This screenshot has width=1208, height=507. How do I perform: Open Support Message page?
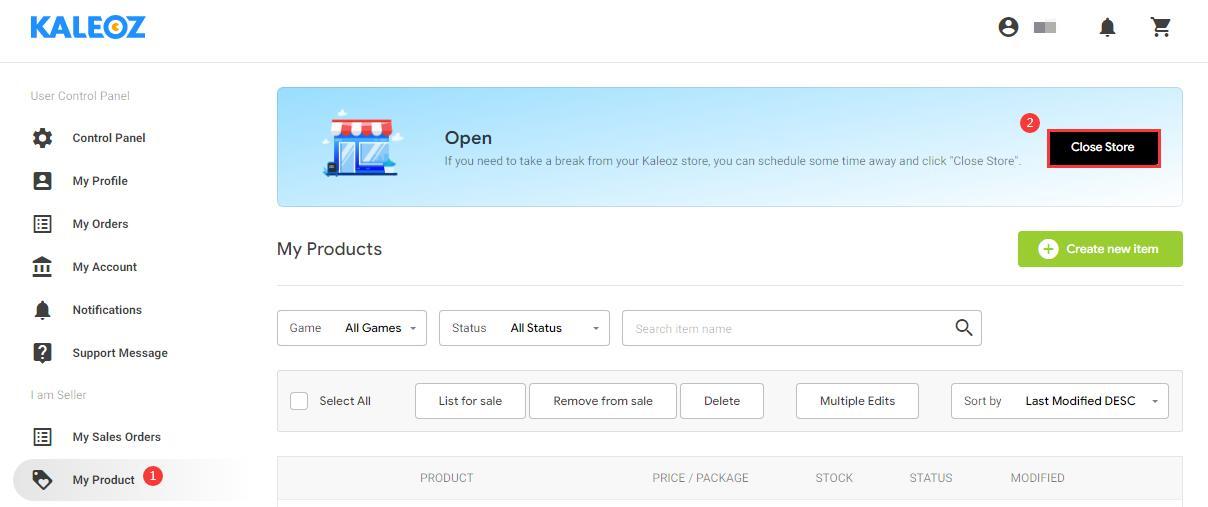coord(120,353)
